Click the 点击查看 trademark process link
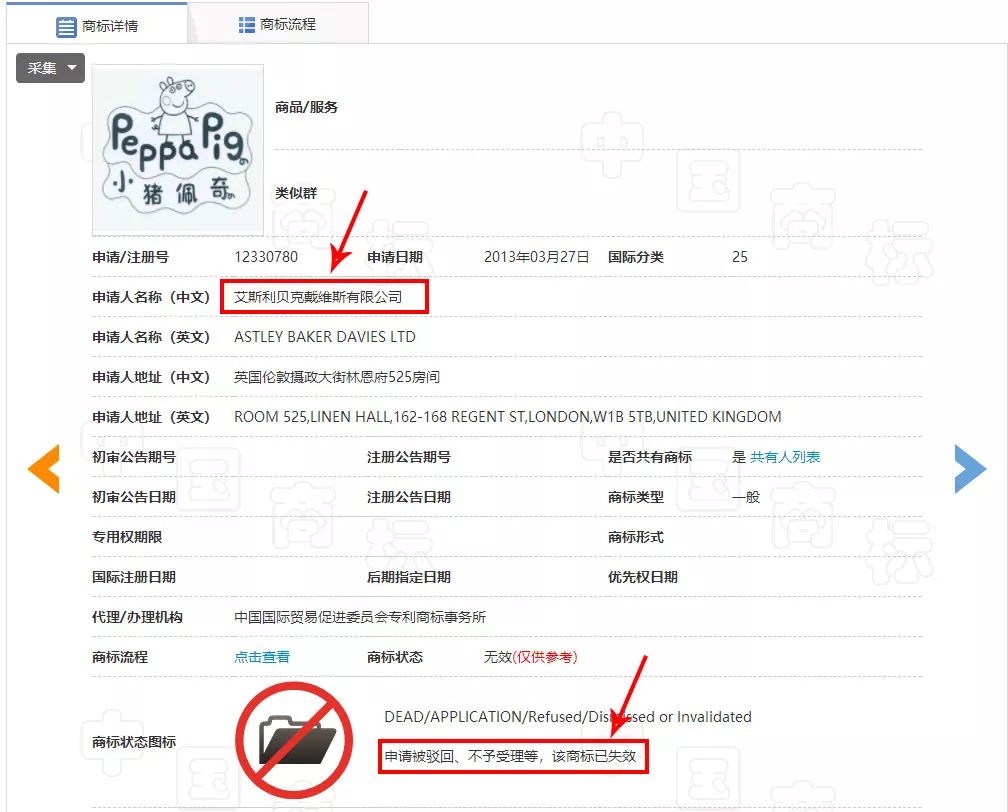This screenshot has width=1008, height=812. pos(262,657)
